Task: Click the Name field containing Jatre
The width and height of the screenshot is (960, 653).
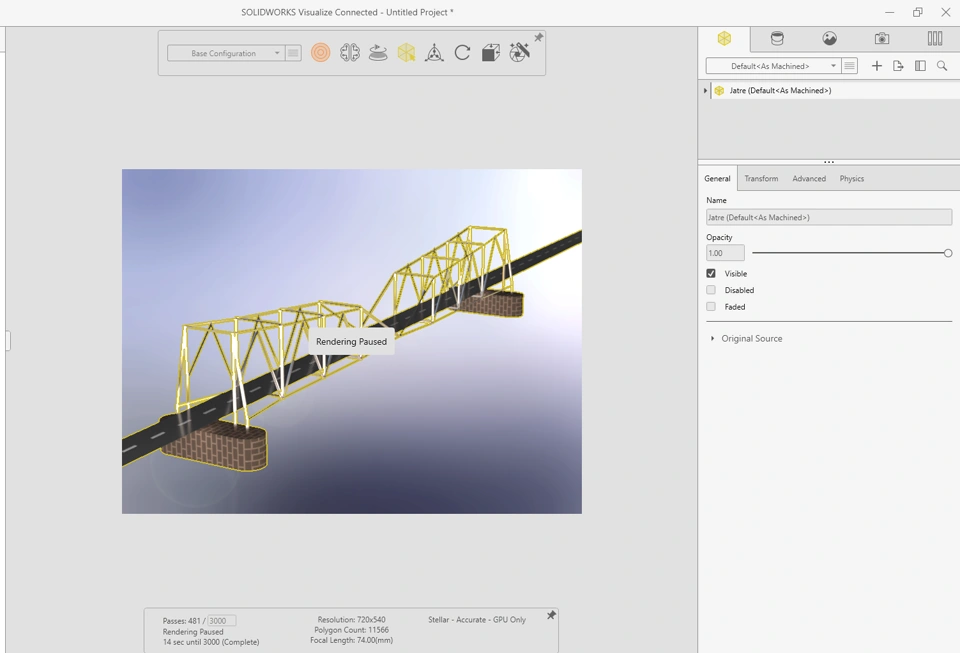Action: coord(828,217)
